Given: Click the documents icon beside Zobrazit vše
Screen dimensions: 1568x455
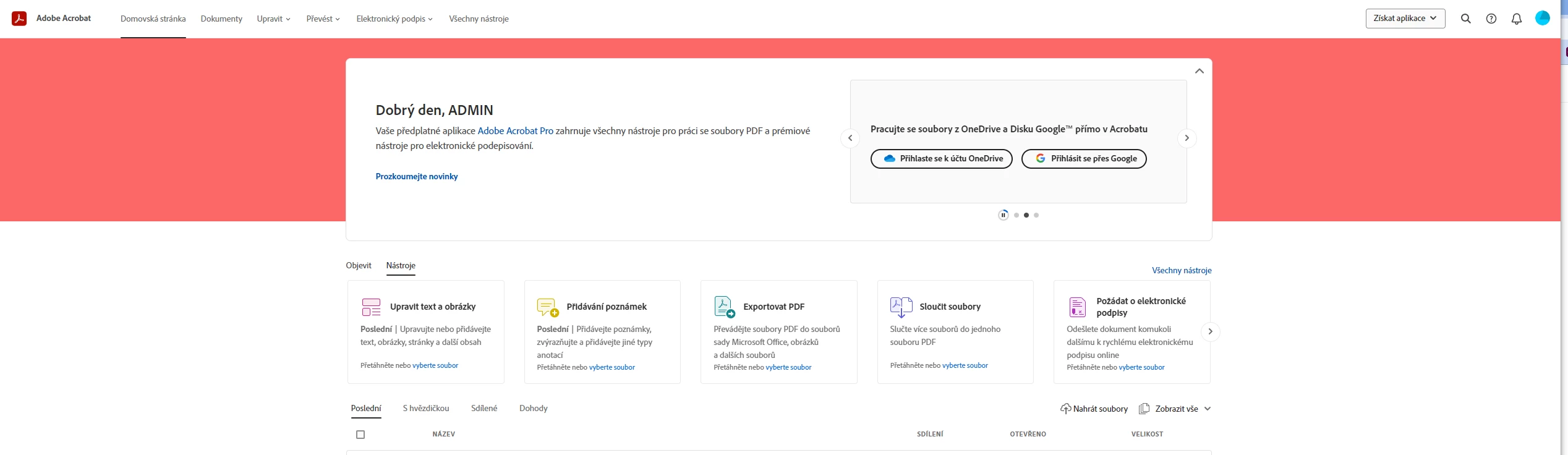Looking at the screenshot, I should click(1144, 409).
